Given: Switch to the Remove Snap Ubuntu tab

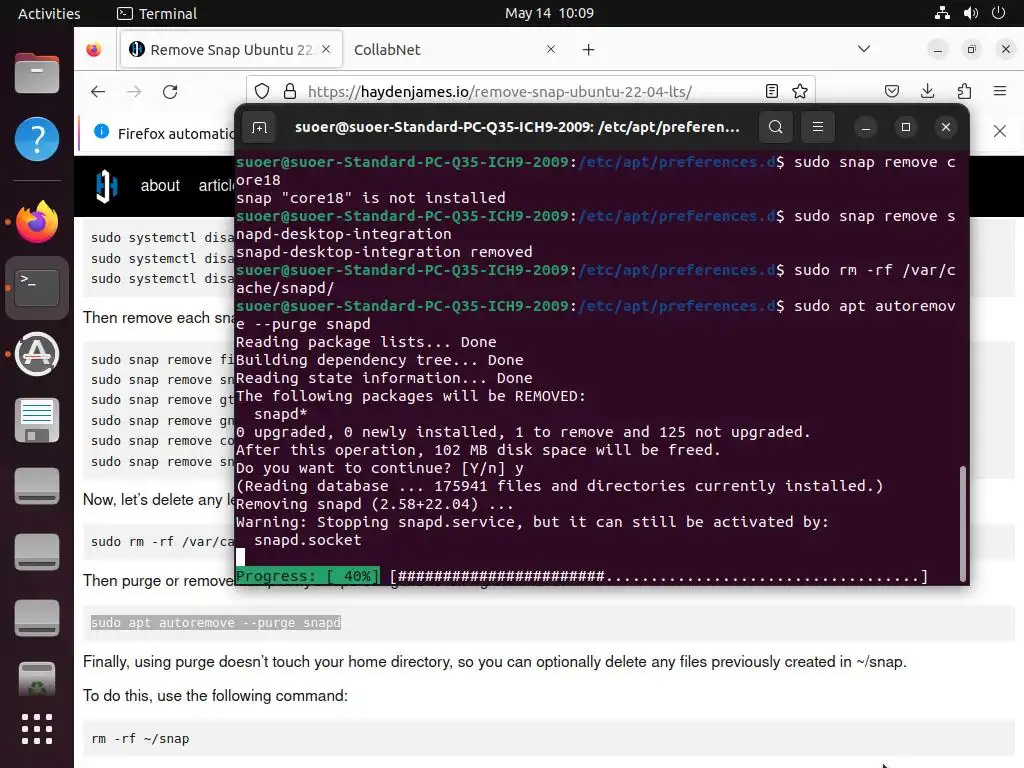Looking at the screenshot, I should 231,50.
